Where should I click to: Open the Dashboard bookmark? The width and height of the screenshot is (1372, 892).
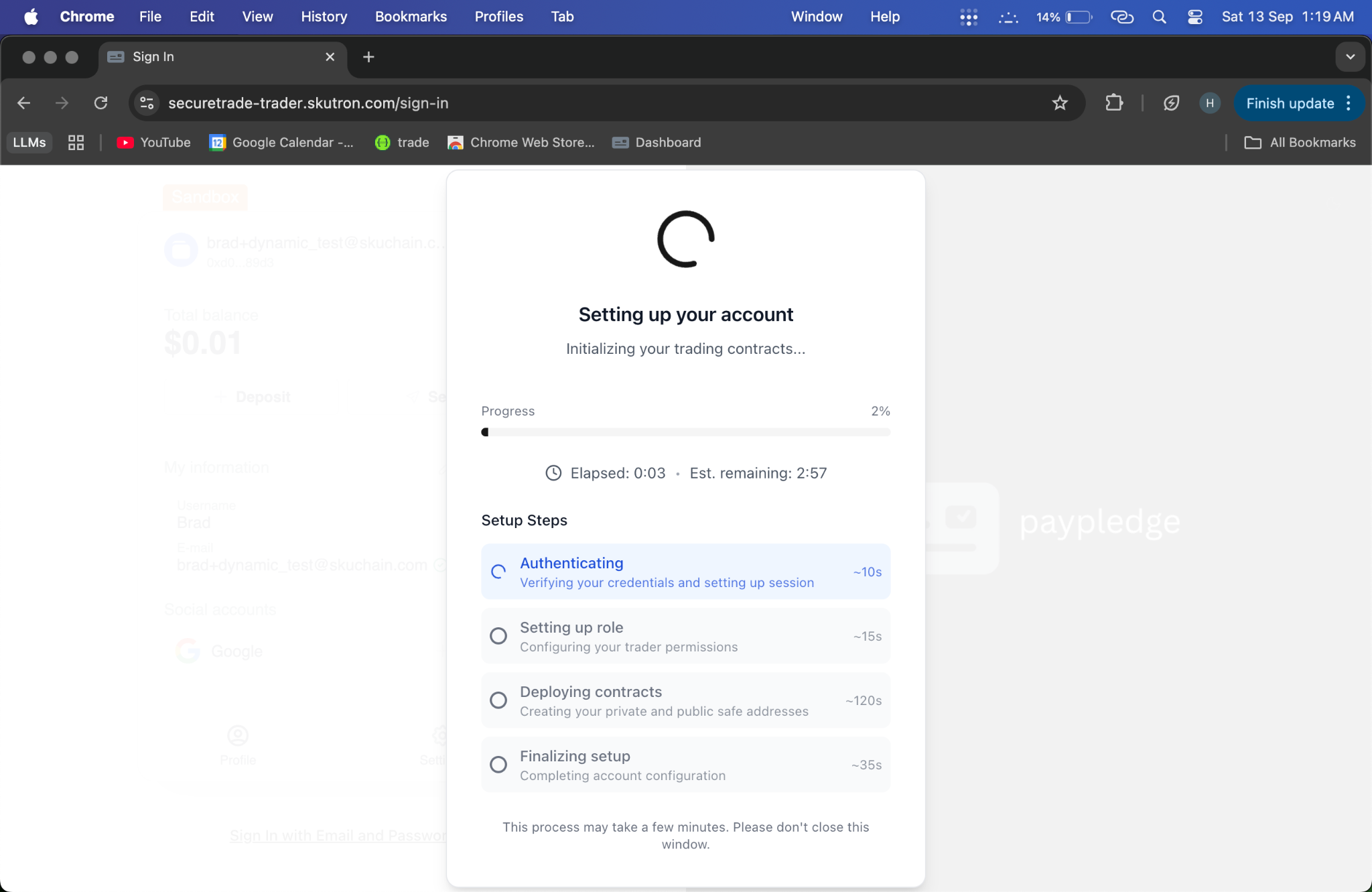[x=657, y=143]
